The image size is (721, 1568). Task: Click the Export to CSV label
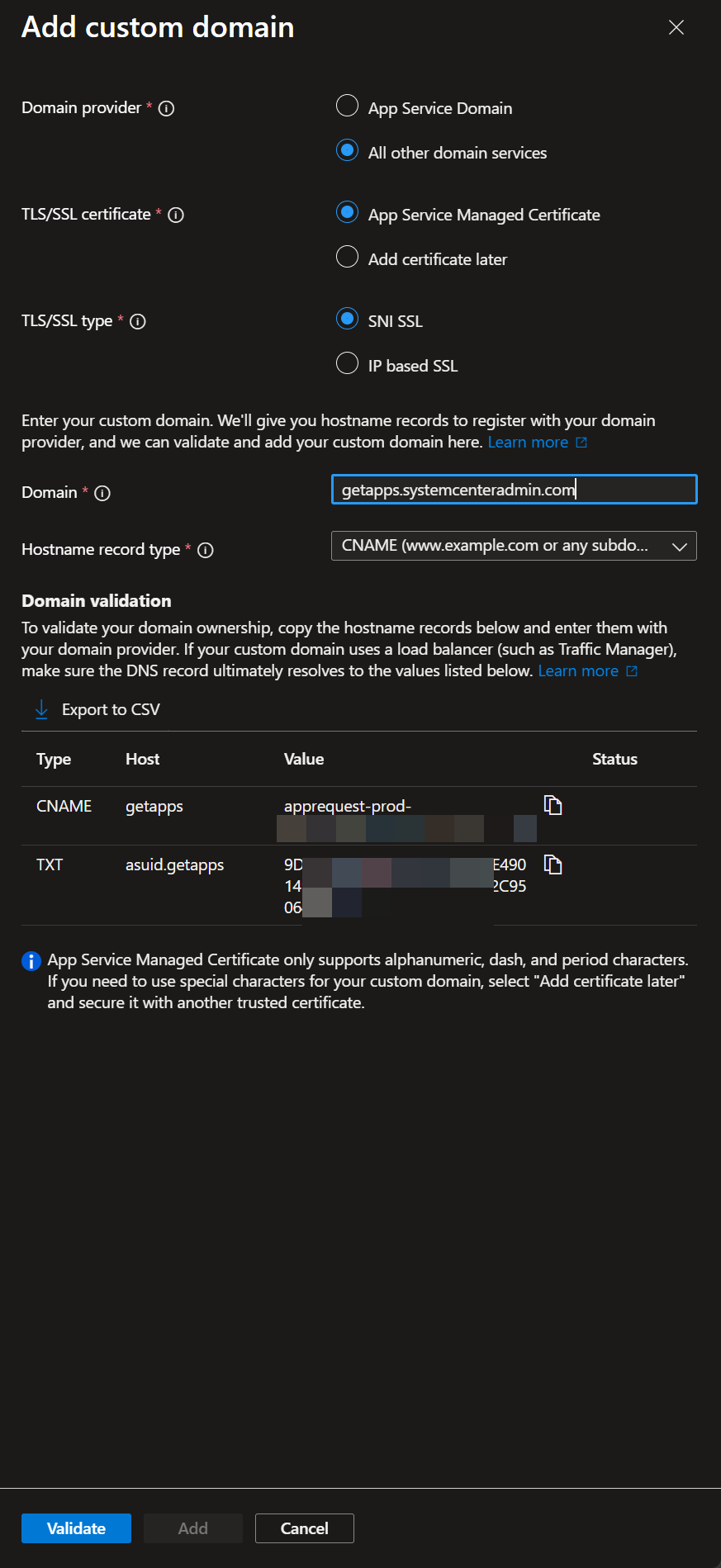click(x=111, y=709)
